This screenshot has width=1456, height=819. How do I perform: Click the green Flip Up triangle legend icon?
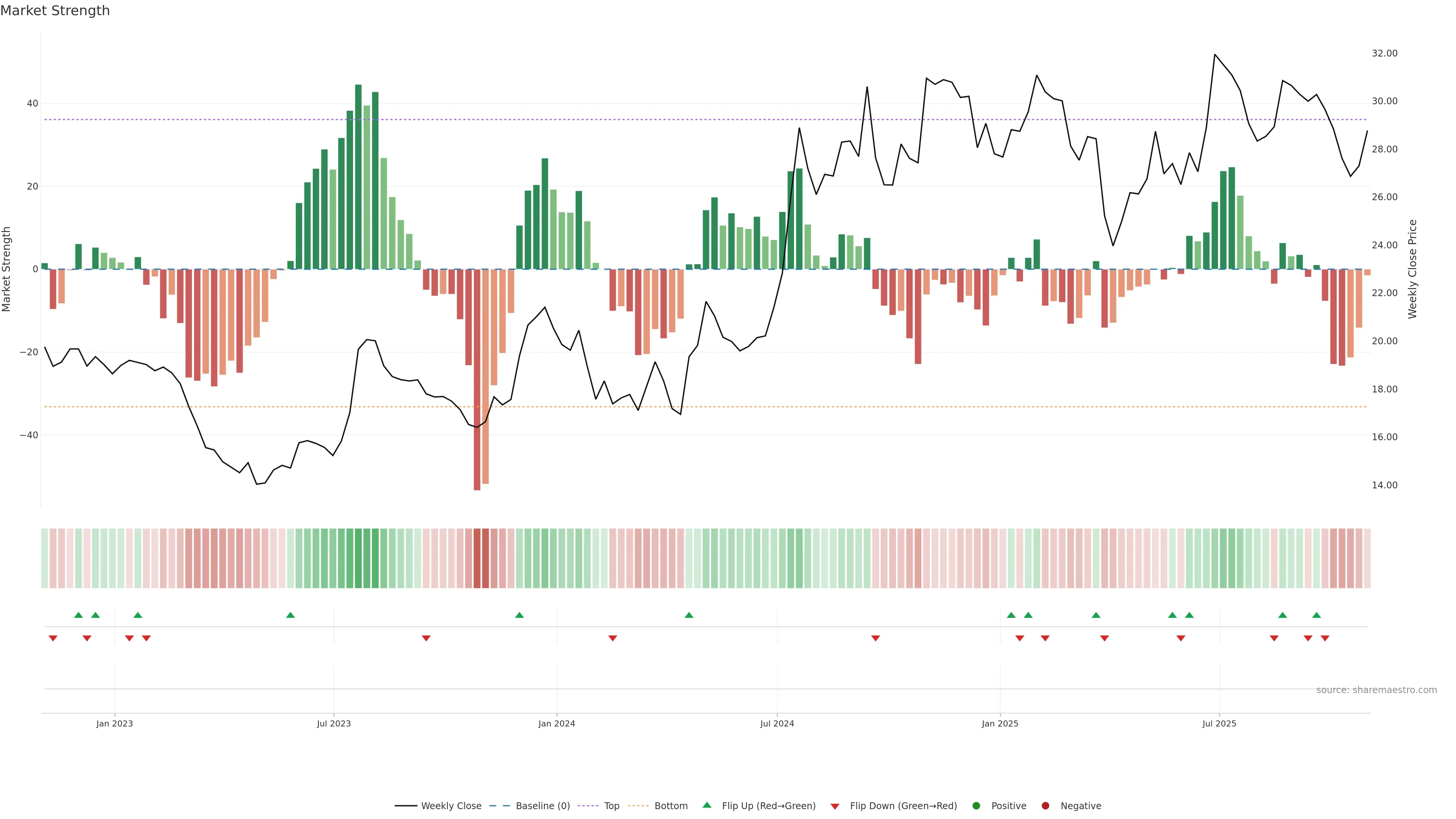click(706, 805)
